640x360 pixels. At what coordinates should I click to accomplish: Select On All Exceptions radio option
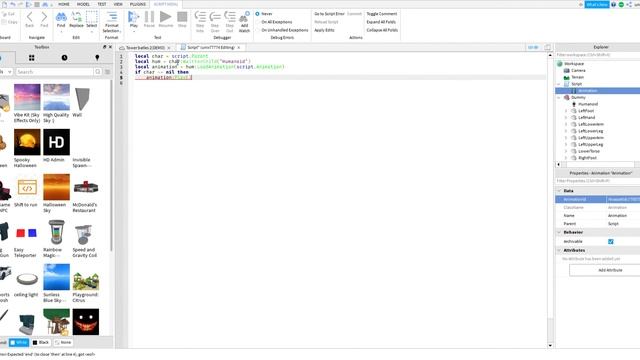(258, 22)
